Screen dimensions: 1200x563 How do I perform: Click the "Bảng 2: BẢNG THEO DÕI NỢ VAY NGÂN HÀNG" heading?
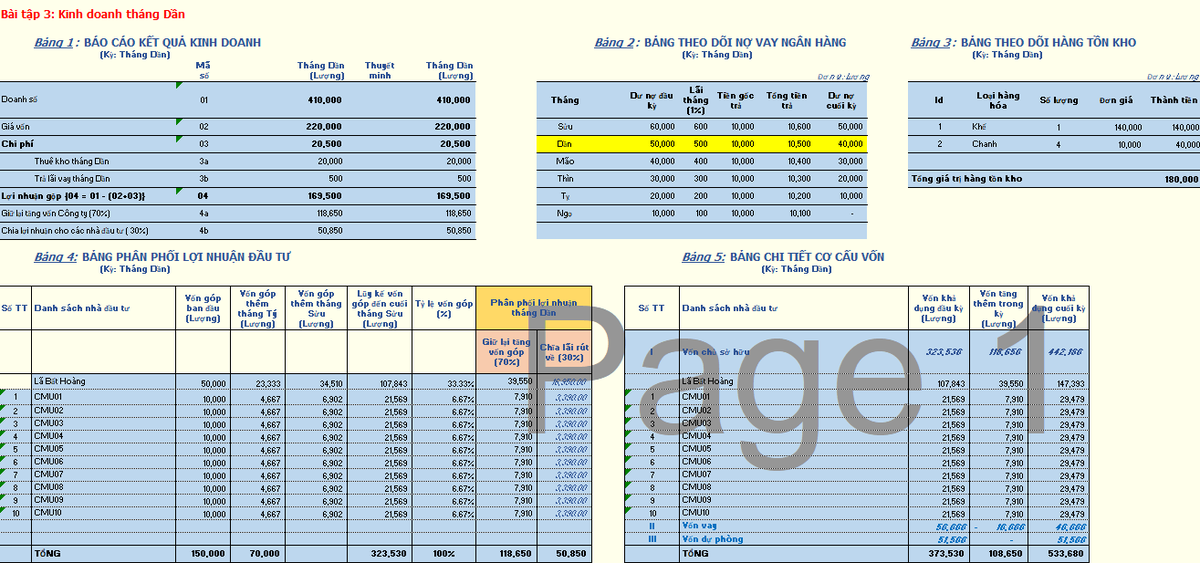720,43
